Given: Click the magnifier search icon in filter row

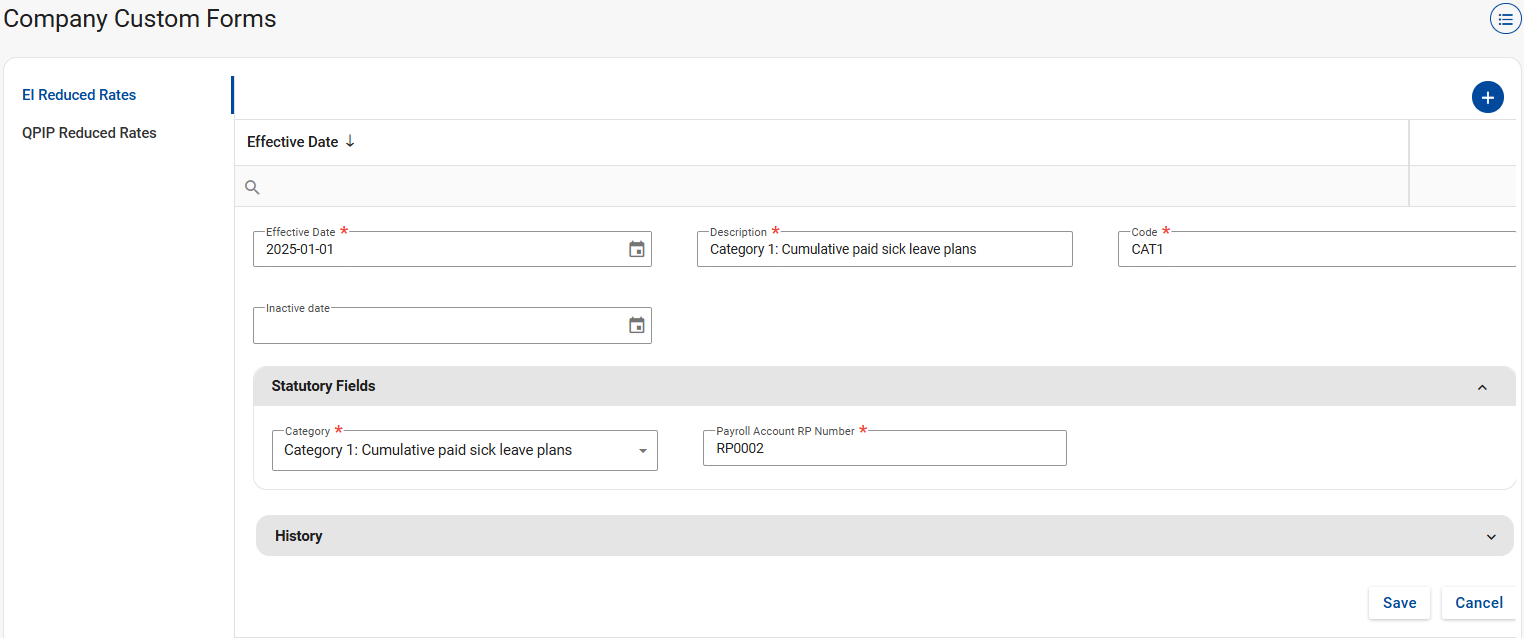Looking at the screenshot, I should [252, 187].
